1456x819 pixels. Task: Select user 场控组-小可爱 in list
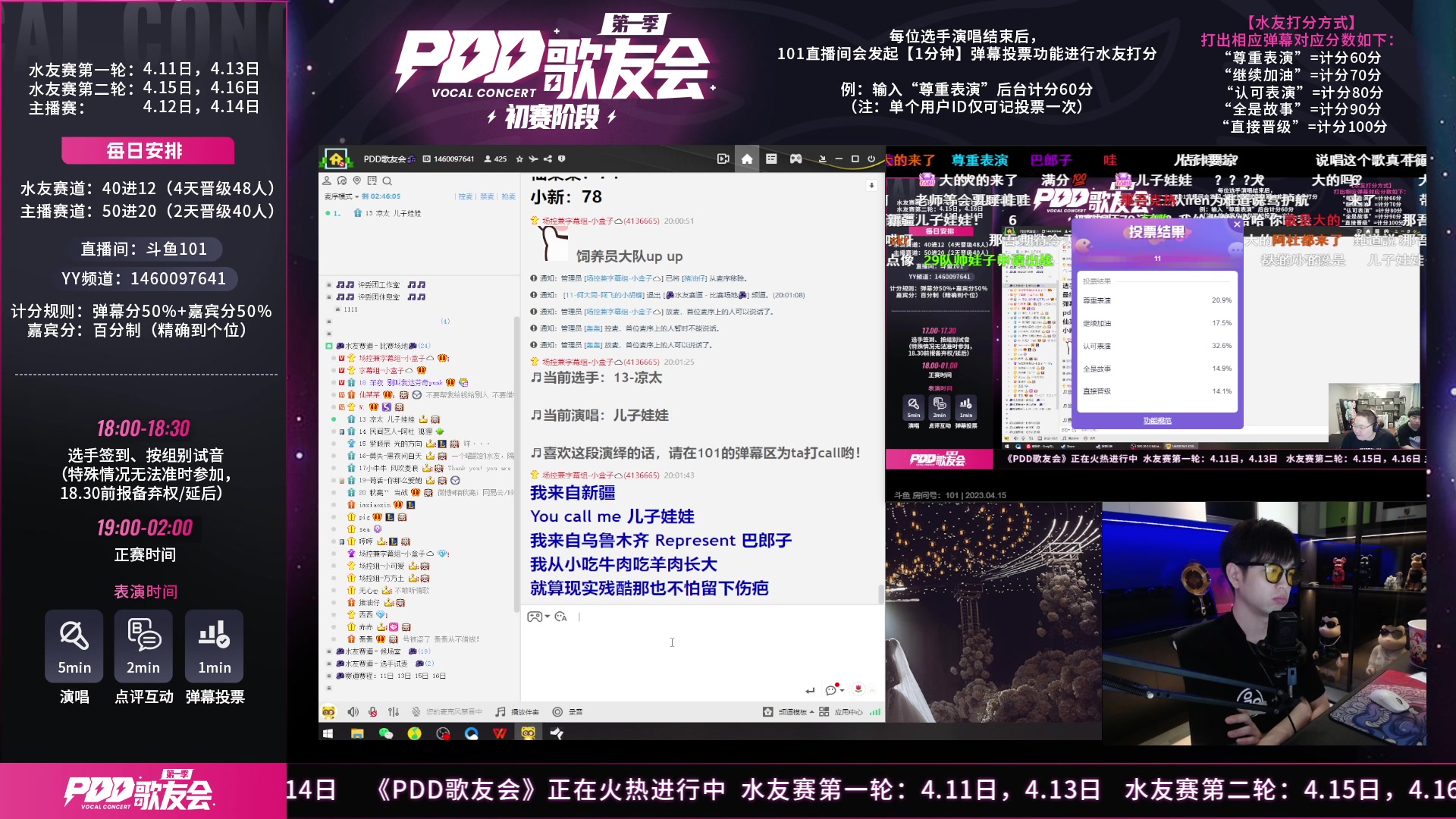(x=381, y=566)
